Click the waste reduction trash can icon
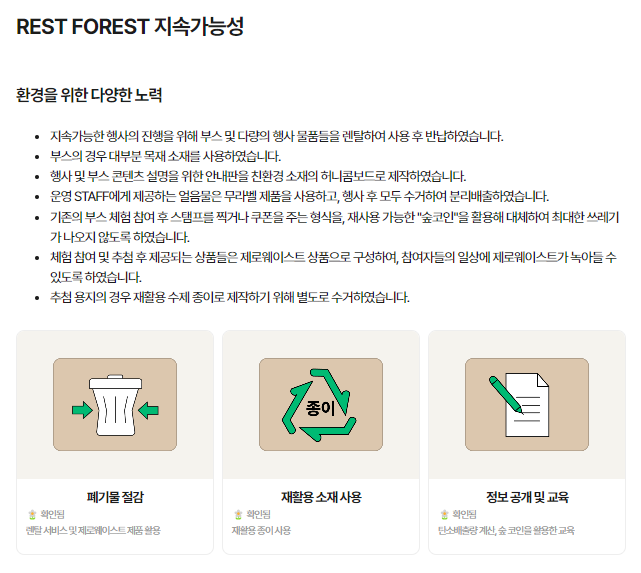The height and width of the screenshot is (573, 641). 116,405
